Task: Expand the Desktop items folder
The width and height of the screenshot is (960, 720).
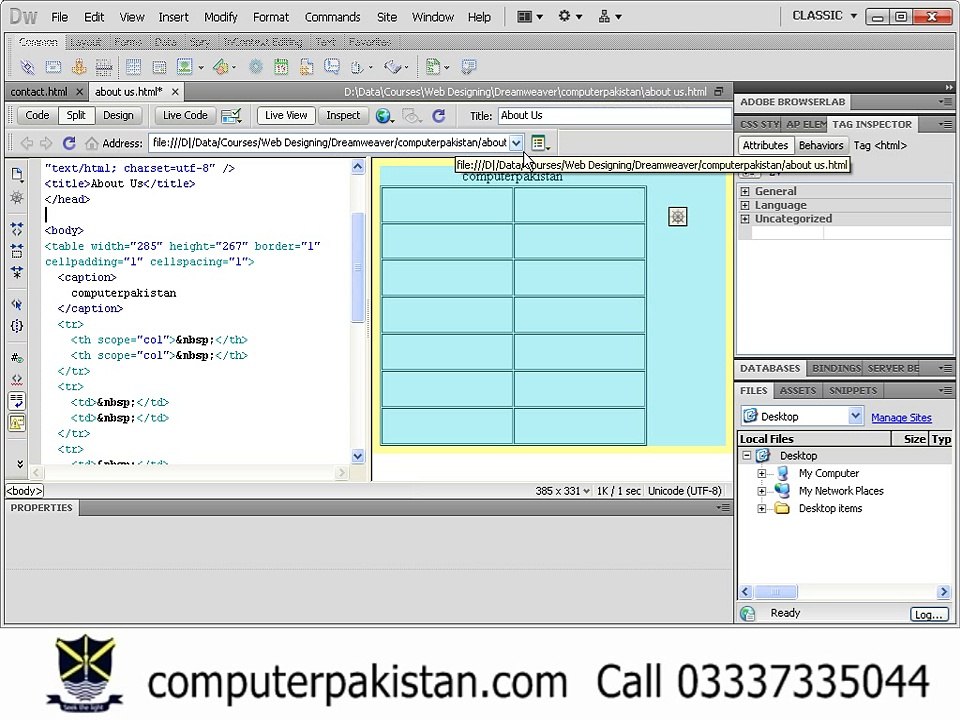Action: pos(762,509)
